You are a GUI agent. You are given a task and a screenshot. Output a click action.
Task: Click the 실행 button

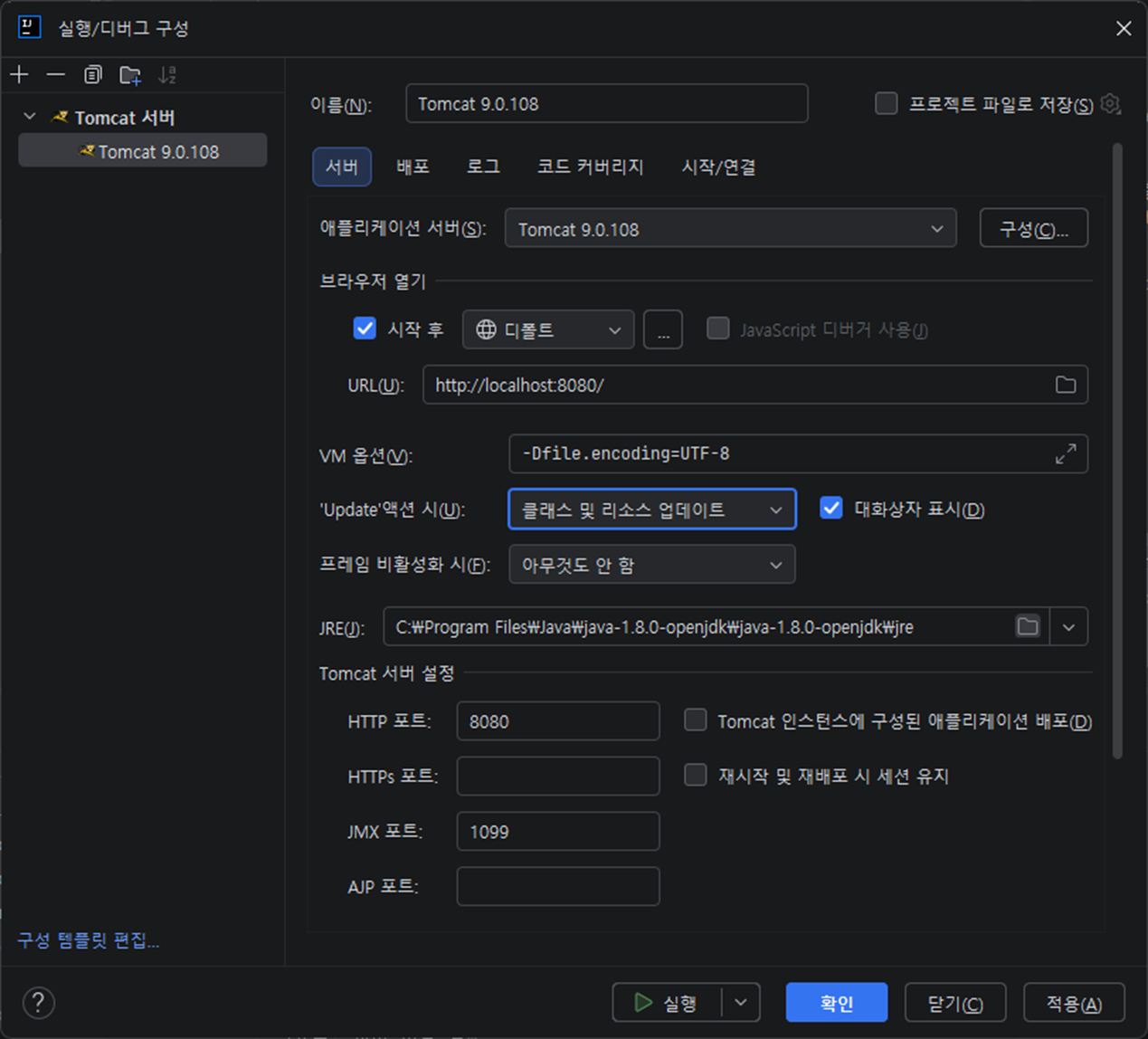(x=667, y=1002)
